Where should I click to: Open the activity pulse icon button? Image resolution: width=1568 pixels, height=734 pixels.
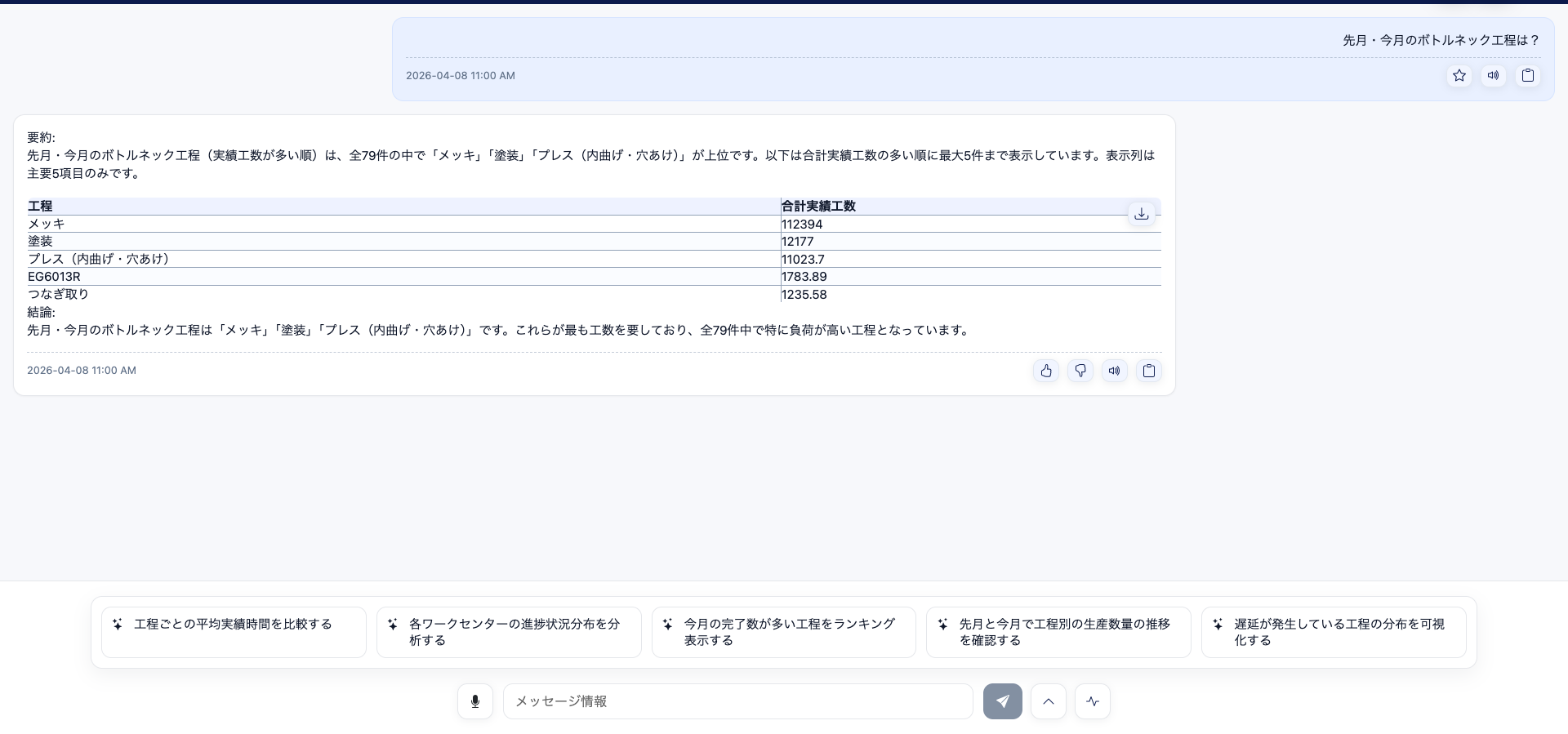1093,701
